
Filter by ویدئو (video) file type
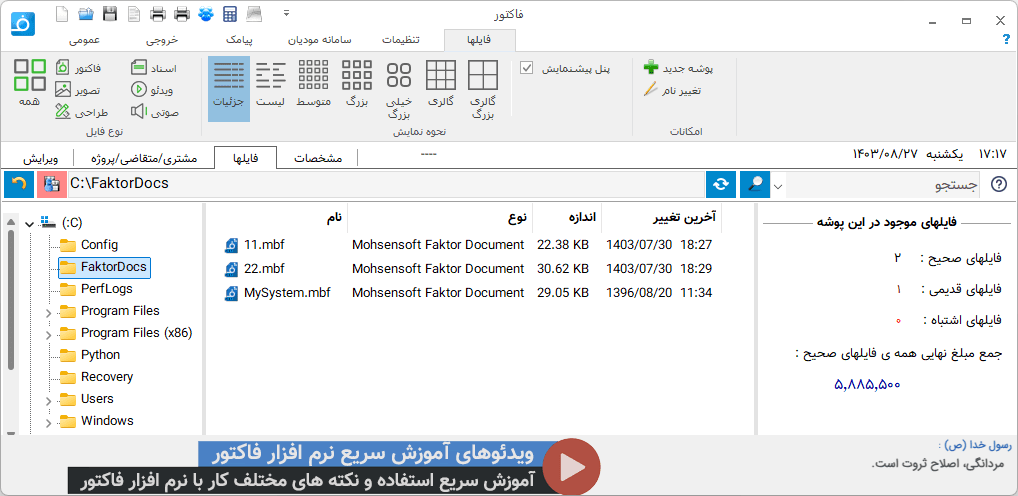(152, 90)
